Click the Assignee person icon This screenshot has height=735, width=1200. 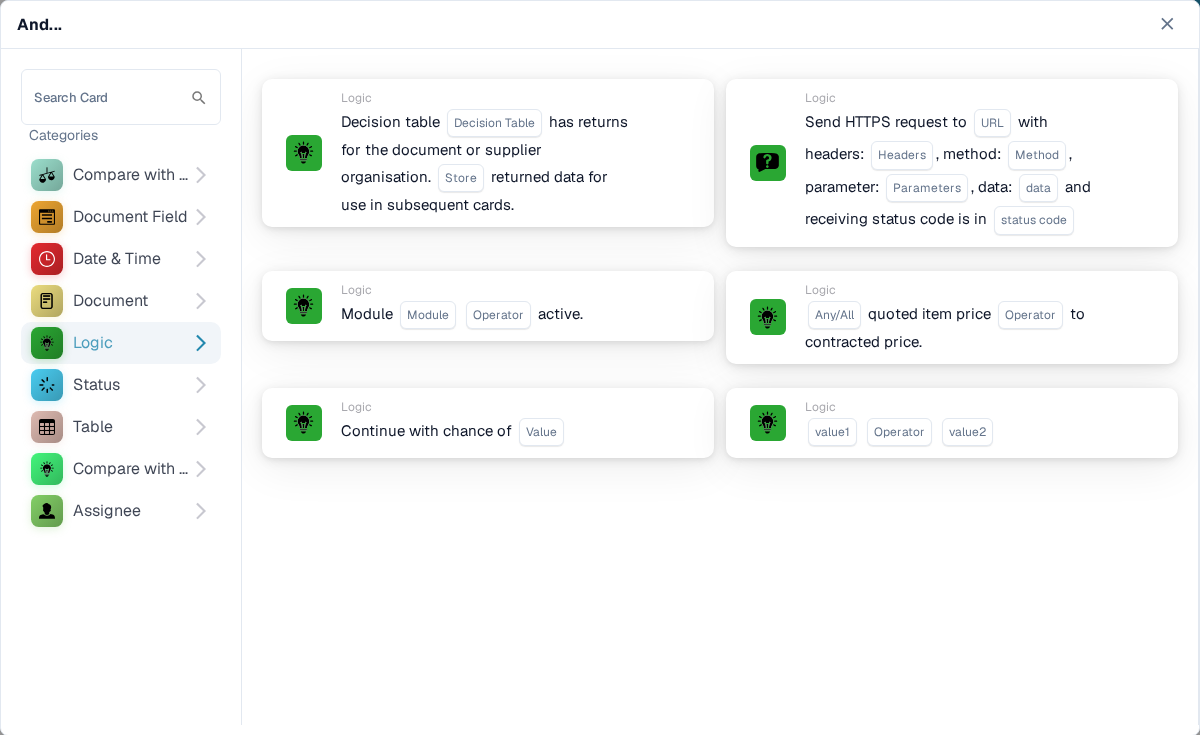(47, 511)
